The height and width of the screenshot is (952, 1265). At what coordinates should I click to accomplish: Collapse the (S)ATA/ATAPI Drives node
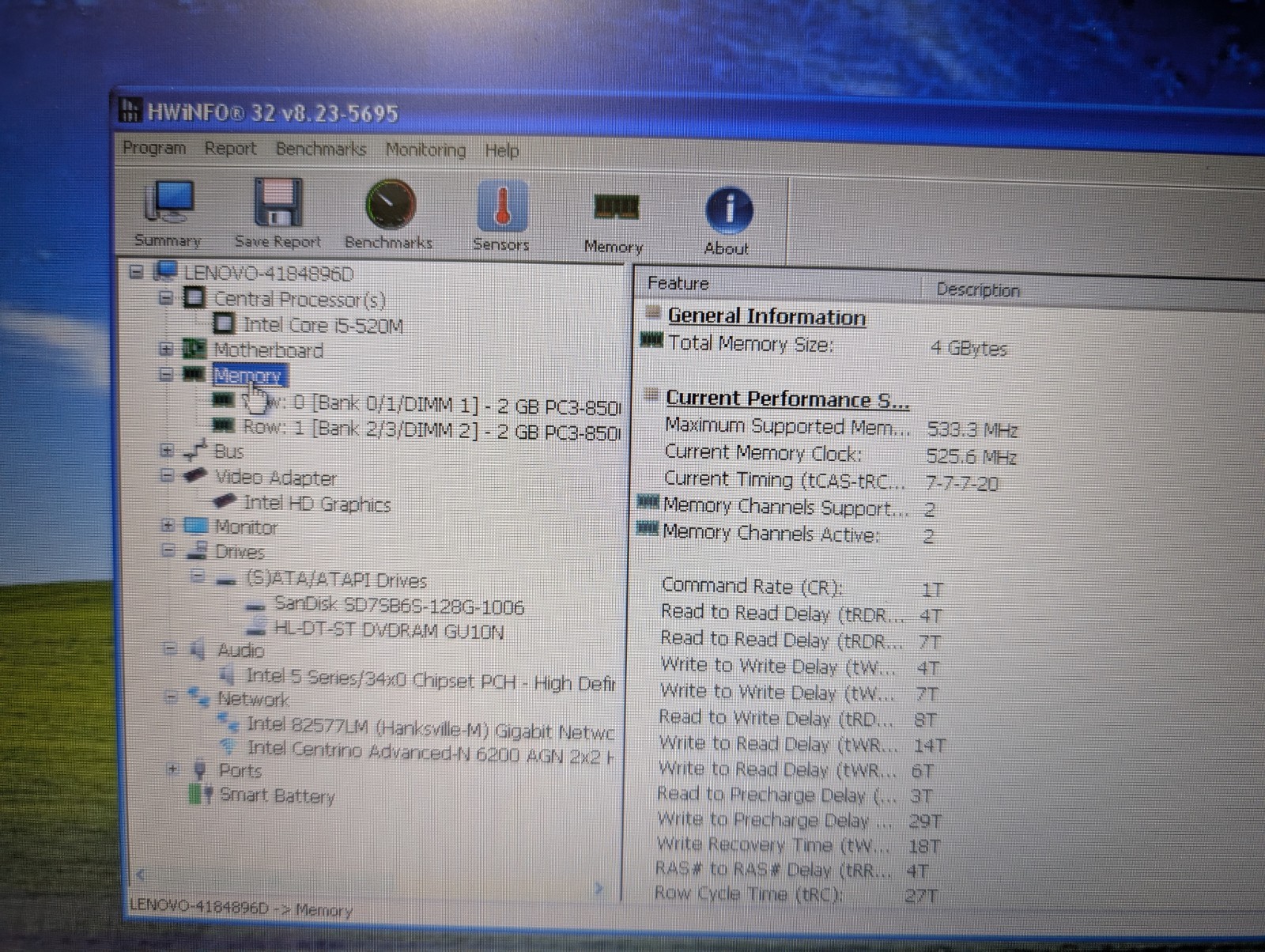coord(198,576)
